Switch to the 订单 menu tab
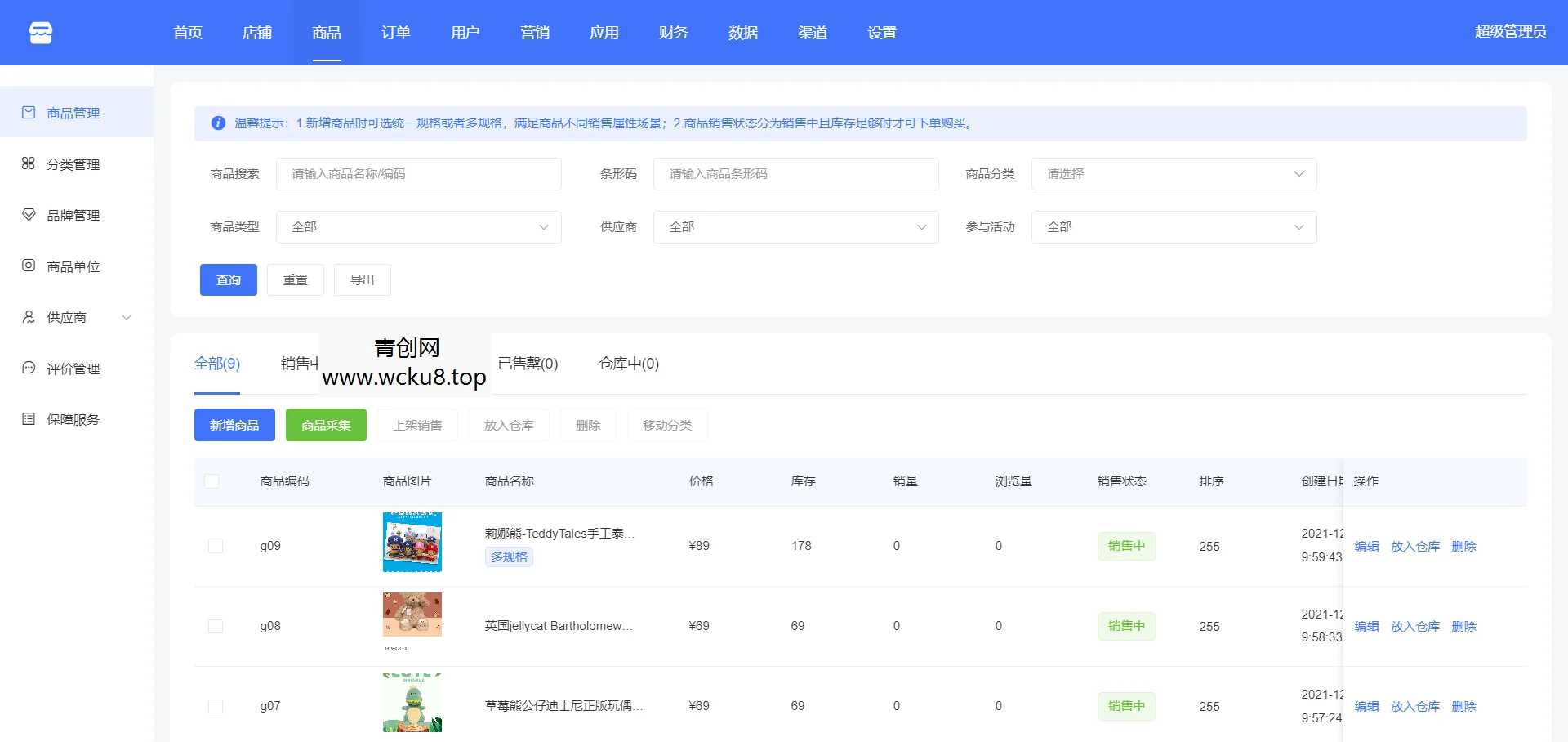This screenshot has height=742, width=1568. pyautogui.click(x=395, y=33)
